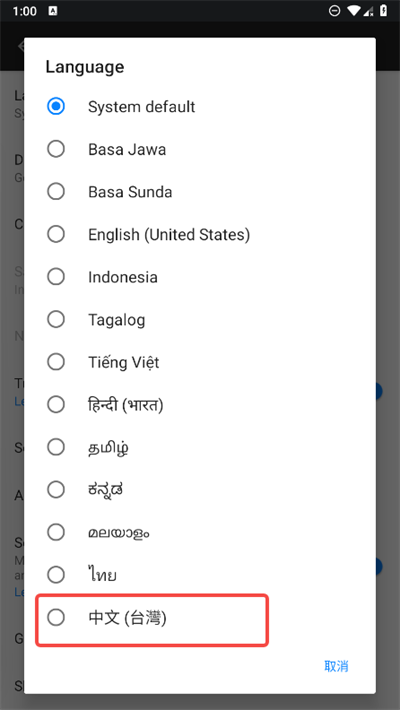Tap the Wi-Fi signal status icon
Screen dimensions: 400x710
point(353,11)
